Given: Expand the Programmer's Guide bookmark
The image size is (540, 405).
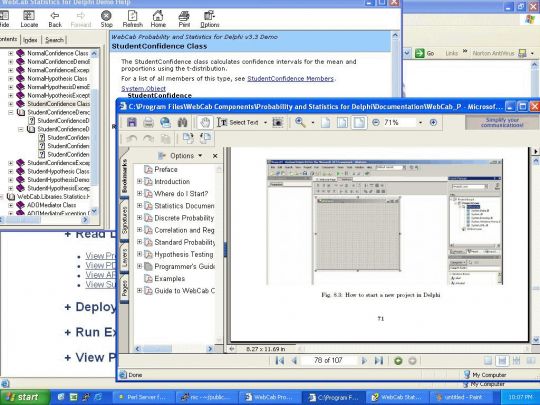Looking at the screenshot, I should [139, 266].
